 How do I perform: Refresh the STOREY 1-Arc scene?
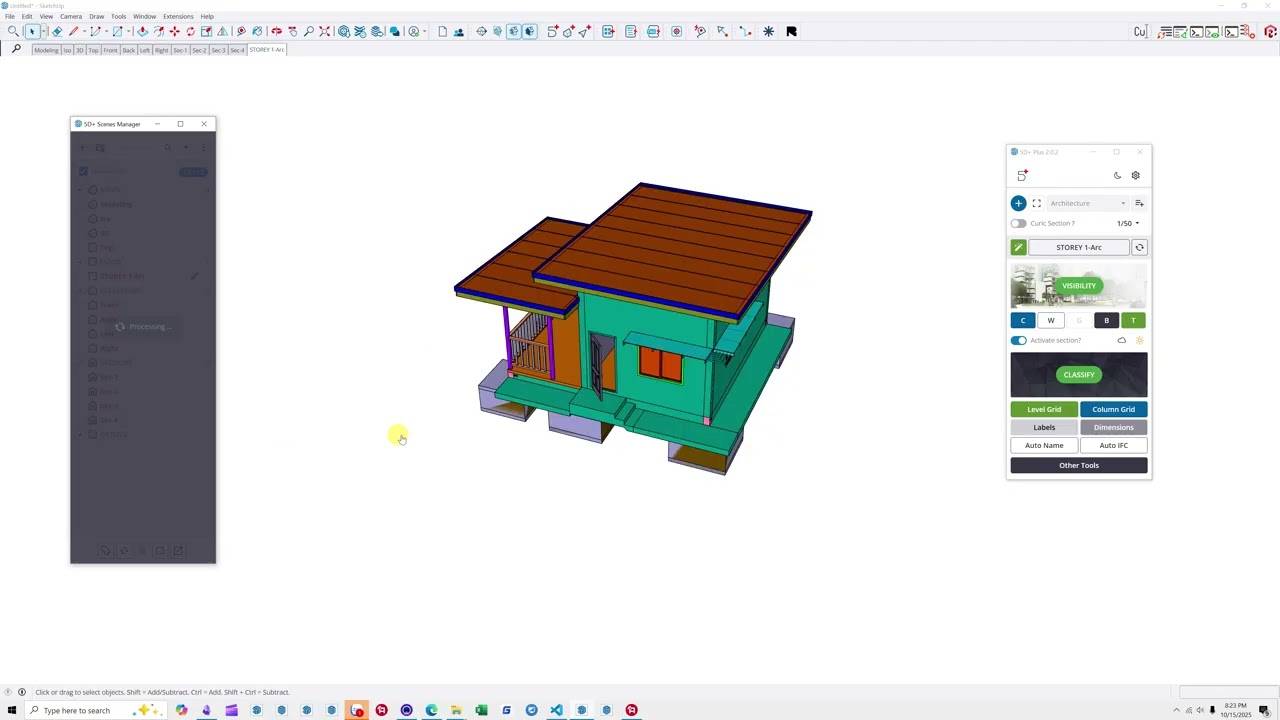1139,247
